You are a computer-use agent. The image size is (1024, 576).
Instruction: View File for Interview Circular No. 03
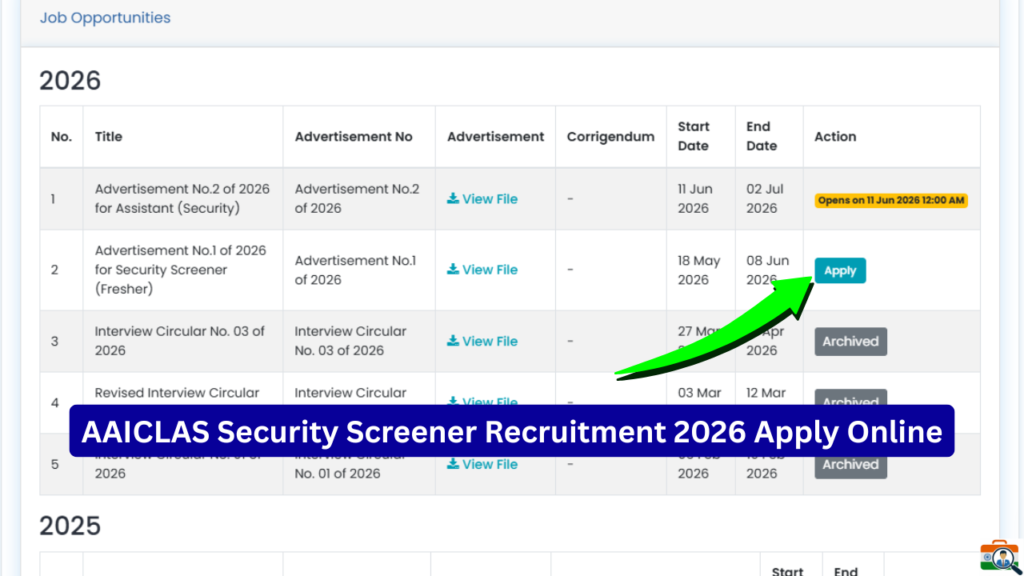pos(482,341)
